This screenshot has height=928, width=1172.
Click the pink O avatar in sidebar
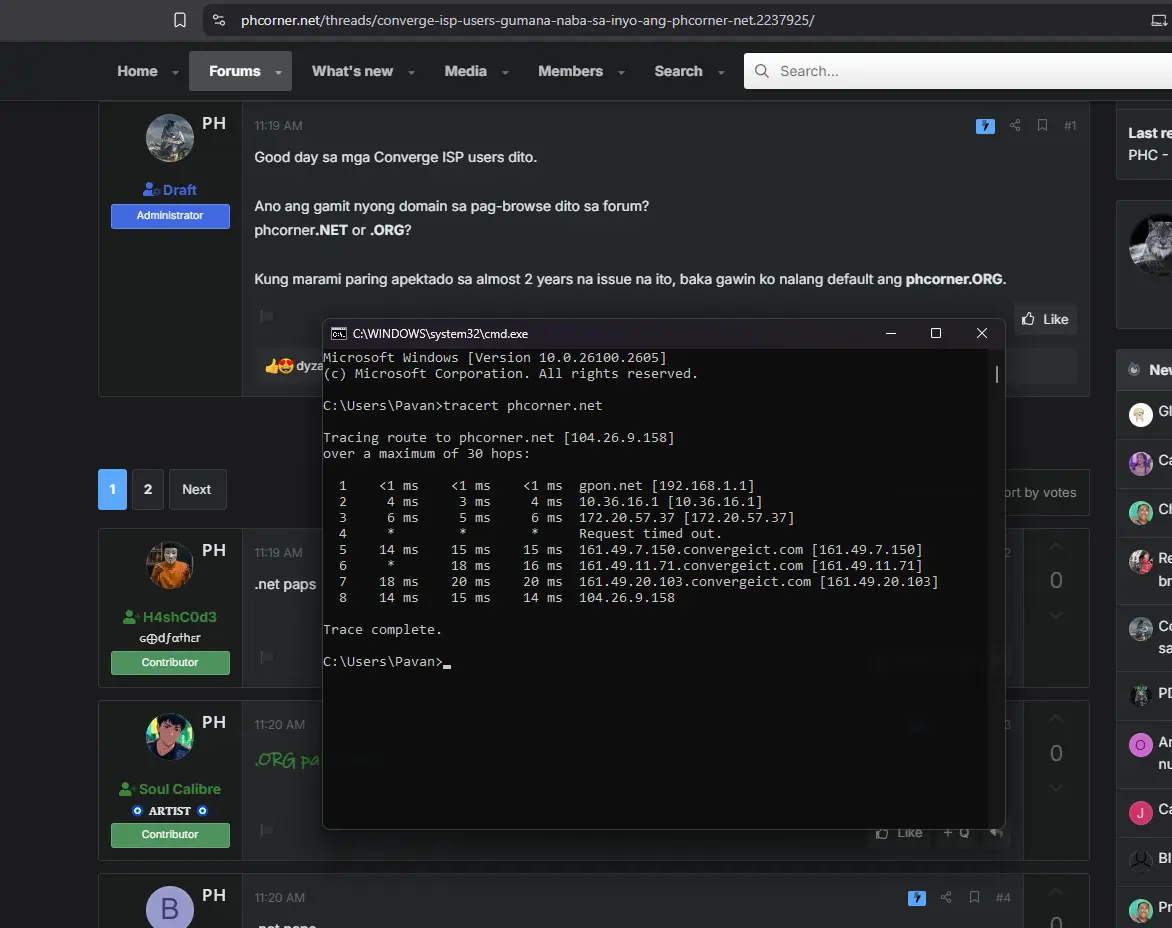click(1141, 745)
